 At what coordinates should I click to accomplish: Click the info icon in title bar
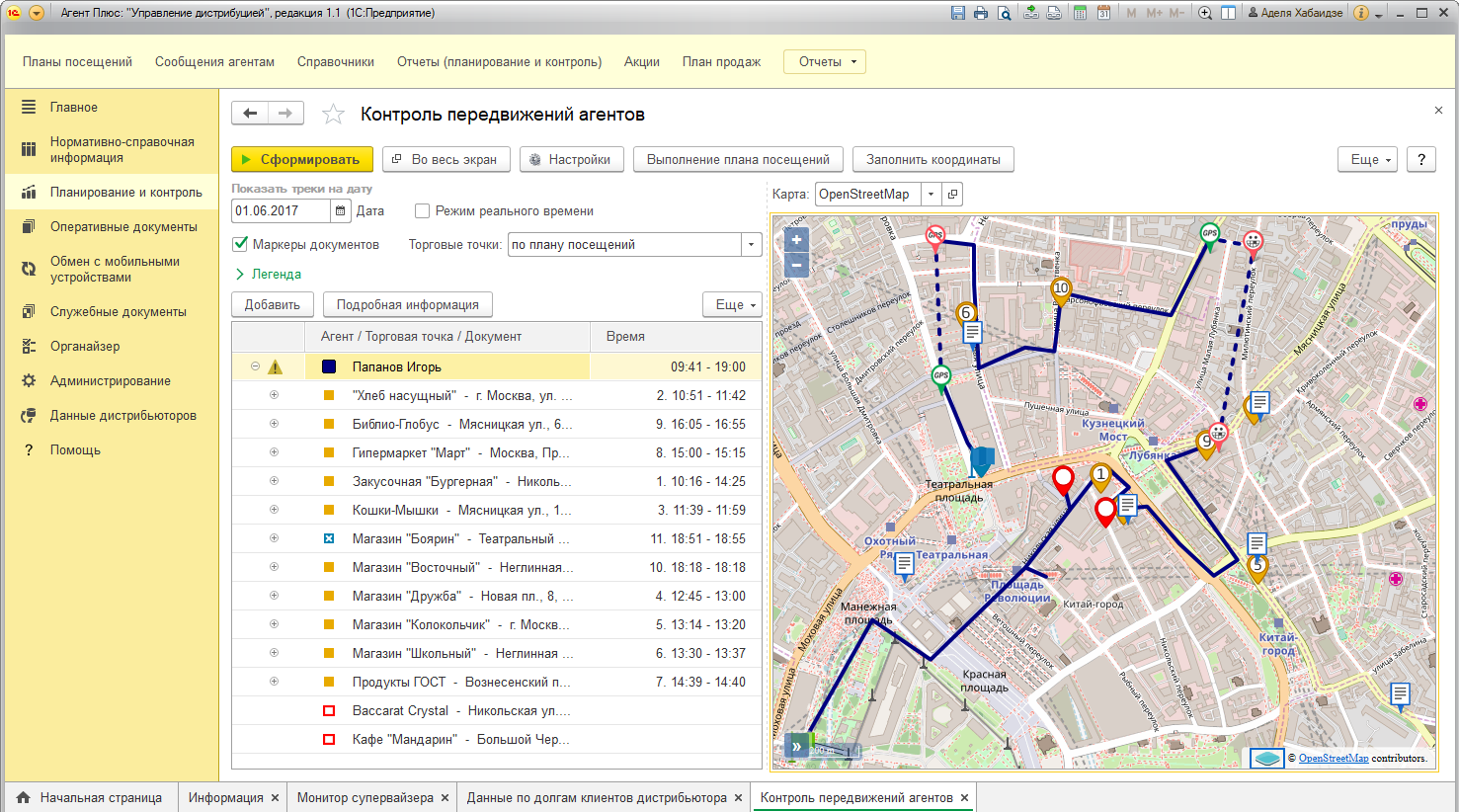point(1361,13)
